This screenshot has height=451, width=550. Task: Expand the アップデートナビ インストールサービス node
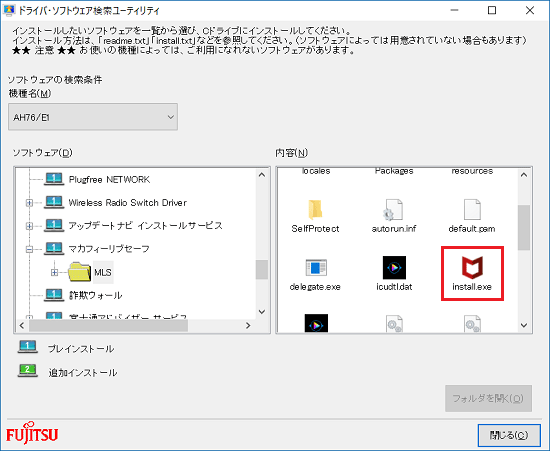(x=29, y=226)
